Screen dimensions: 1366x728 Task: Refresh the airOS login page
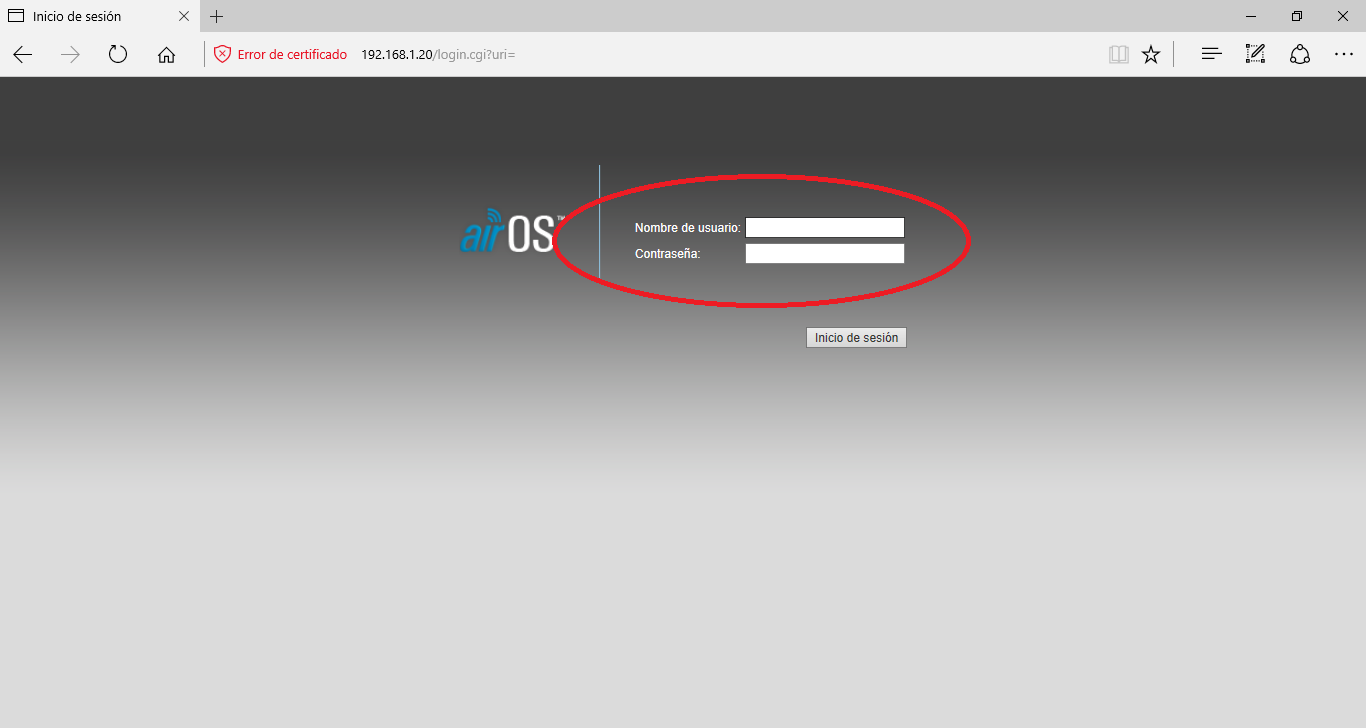[118, 55]
